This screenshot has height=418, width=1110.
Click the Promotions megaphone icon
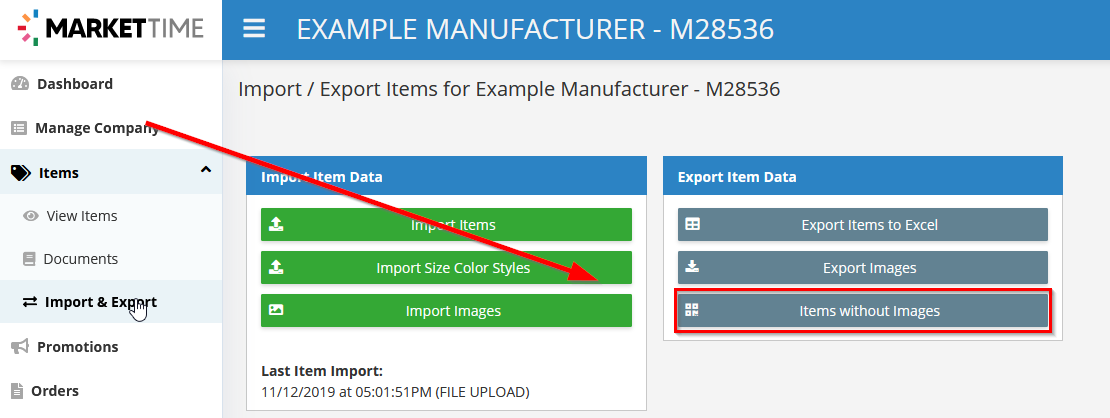tap(20, 346)
